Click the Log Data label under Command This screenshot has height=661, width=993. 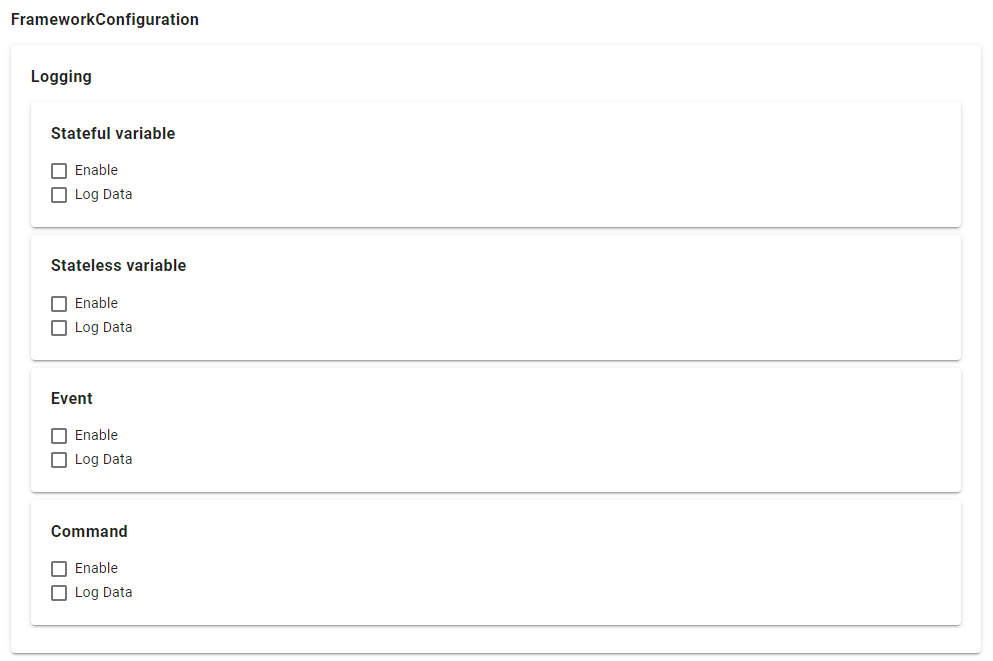coord(104,592)
